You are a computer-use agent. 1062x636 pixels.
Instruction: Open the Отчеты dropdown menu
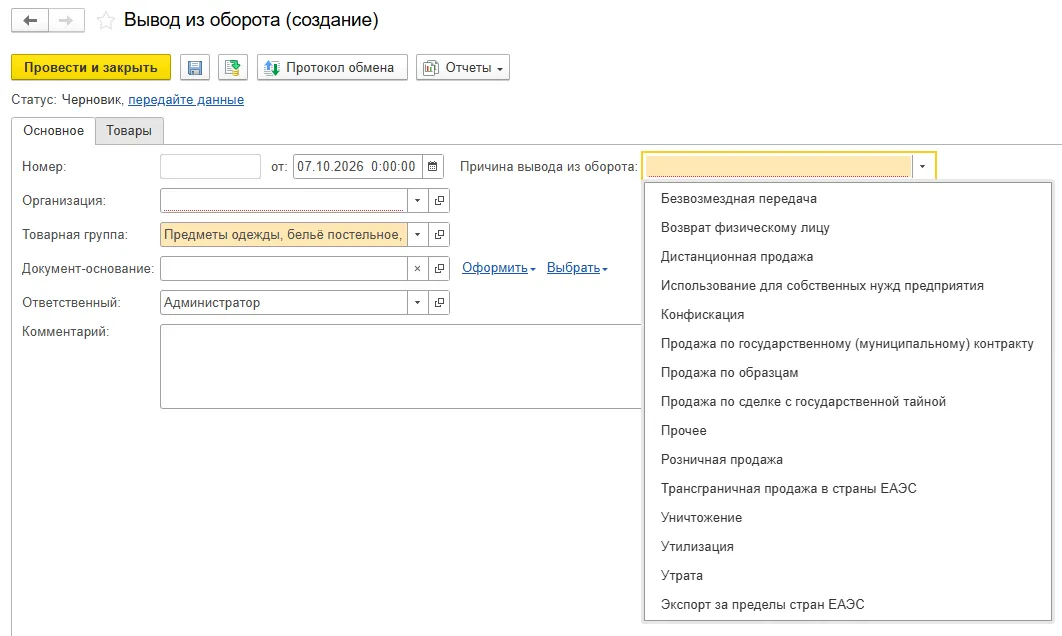[x=463, y=68]
